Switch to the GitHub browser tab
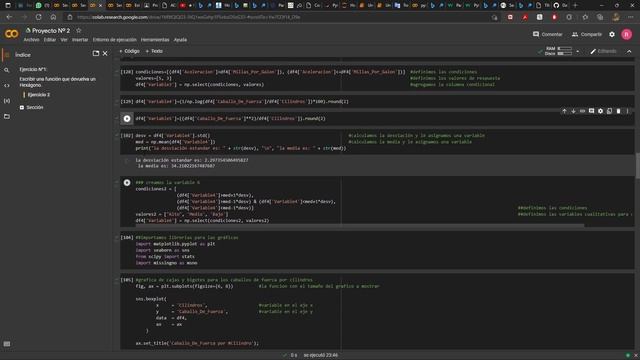Image resolution: width=640 pixels, height=360 pixels. pyautogui.click(x=560, y=5)
